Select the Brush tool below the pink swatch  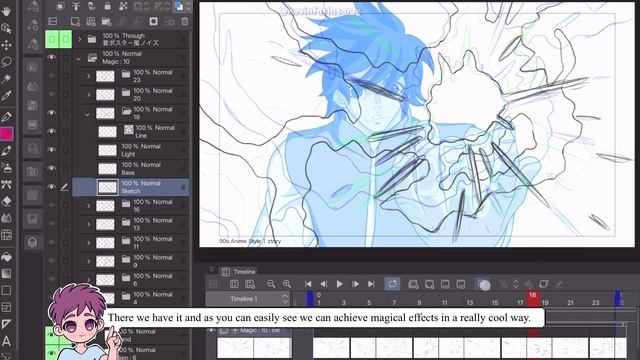(x=6, y=151)
